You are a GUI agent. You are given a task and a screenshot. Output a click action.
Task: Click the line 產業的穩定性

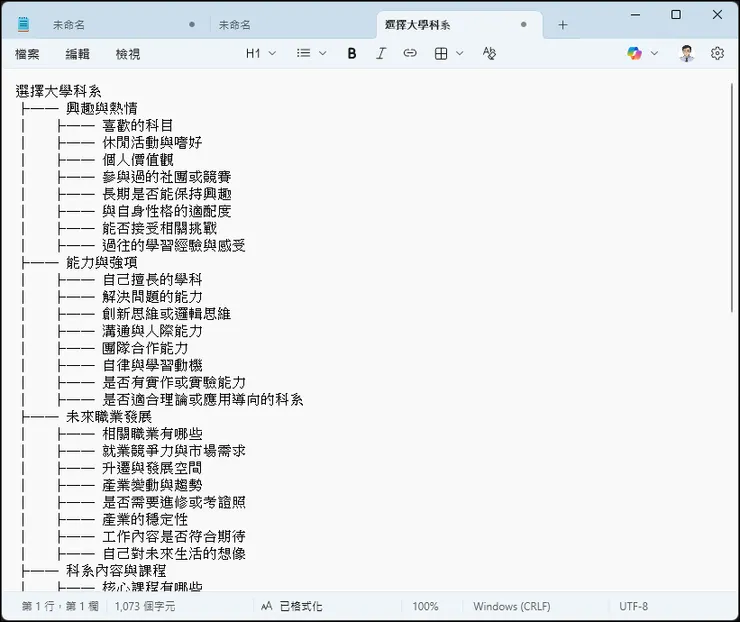click(145, 520)
